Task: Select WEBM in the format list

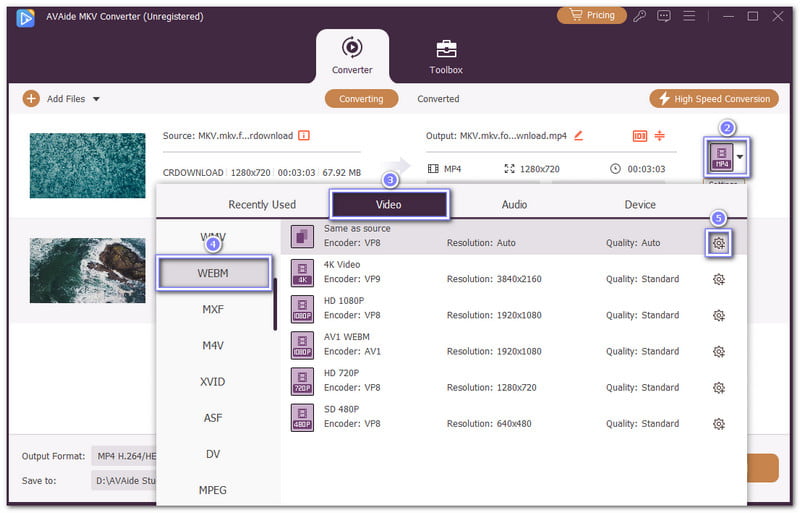Action: click(x=213, y=273)
